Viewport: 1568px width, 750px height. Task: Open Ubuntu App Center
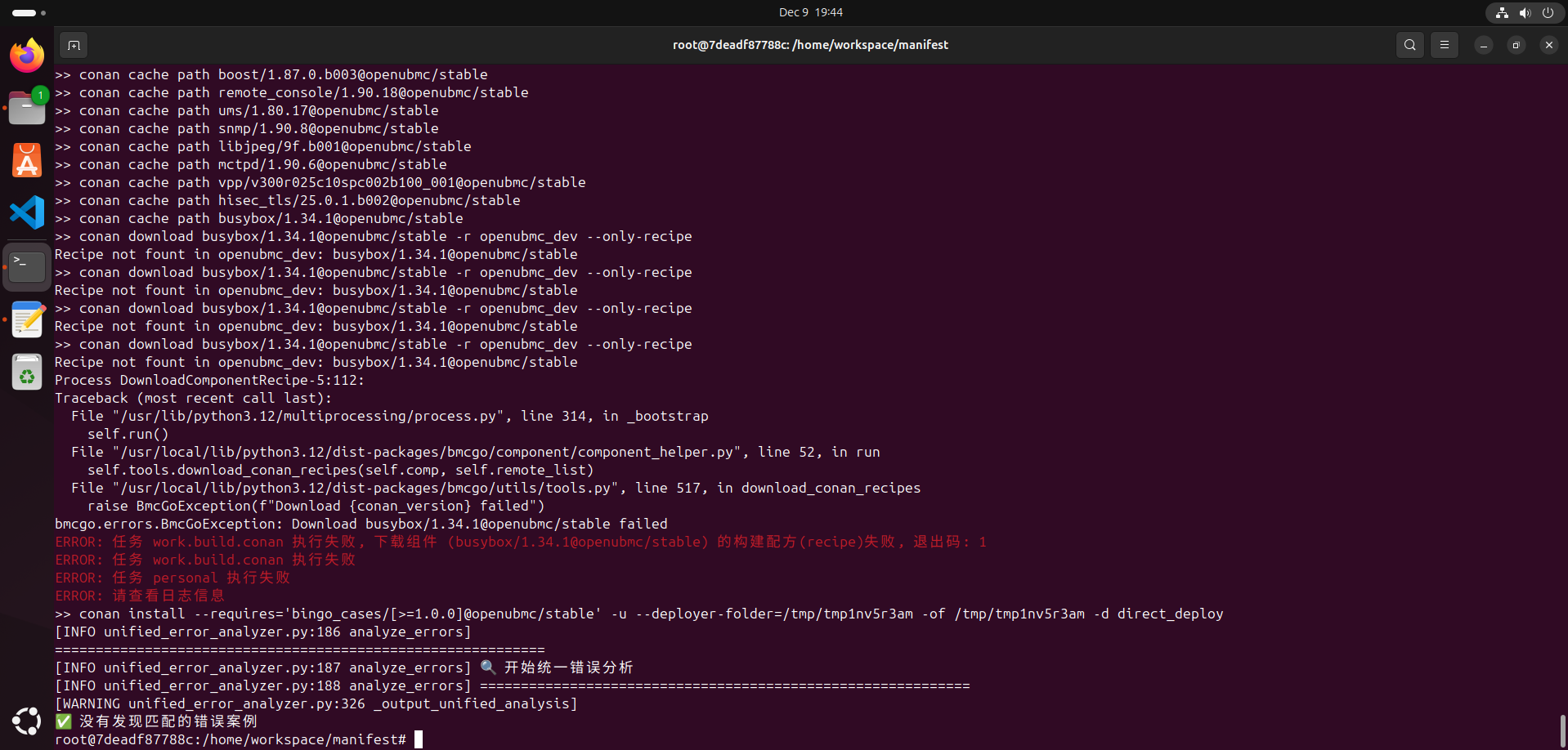click(x=27, y=161)
